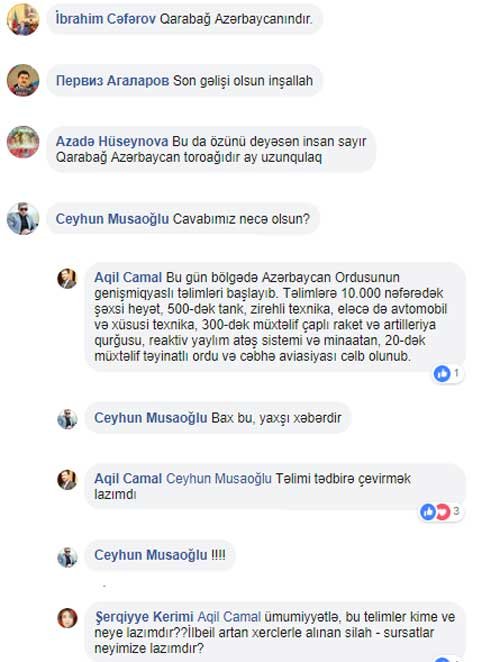
Task: Click Ceyhun Musaoğlu's name on the "!!!!" reply
Action: click(x=151, y=555)
